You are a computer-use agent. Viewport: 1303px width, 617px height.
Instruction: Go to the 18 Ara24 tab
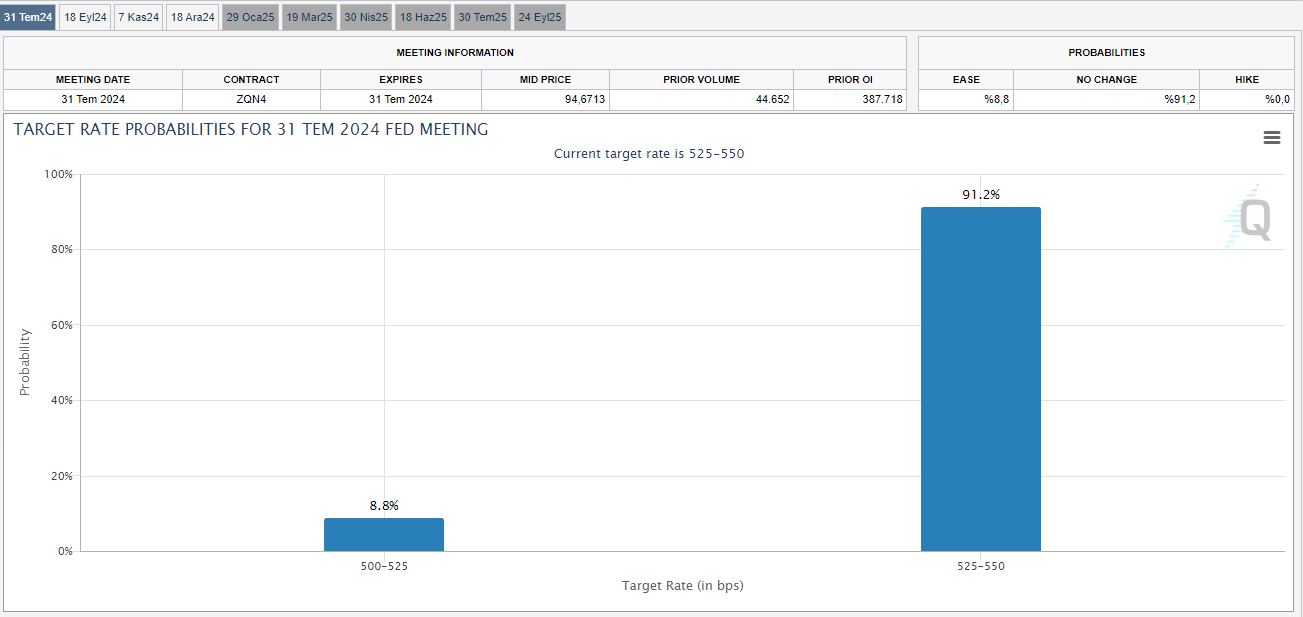(192, 17)
